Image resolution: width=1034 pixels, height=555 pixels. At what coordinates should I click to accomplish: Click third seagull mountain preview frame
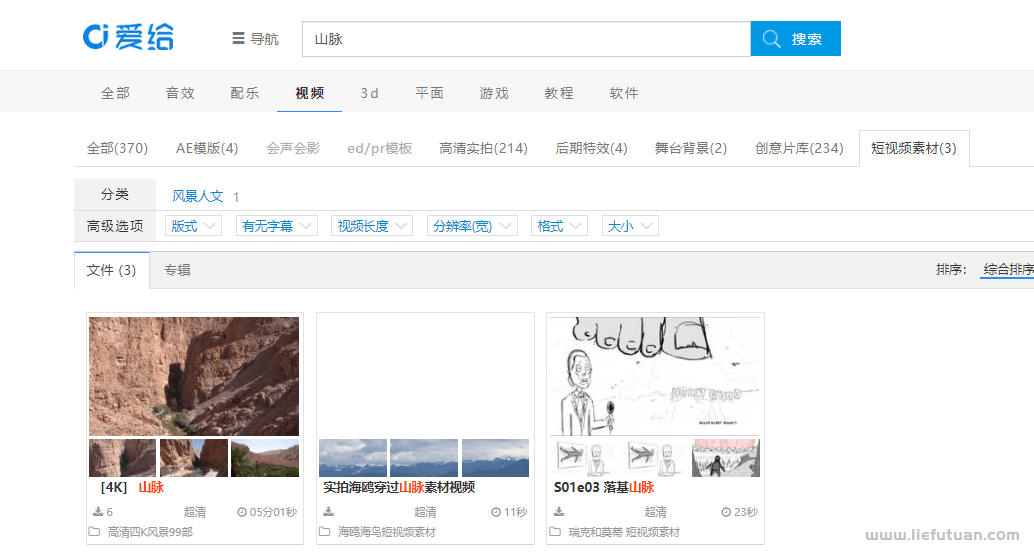[495, 458]
